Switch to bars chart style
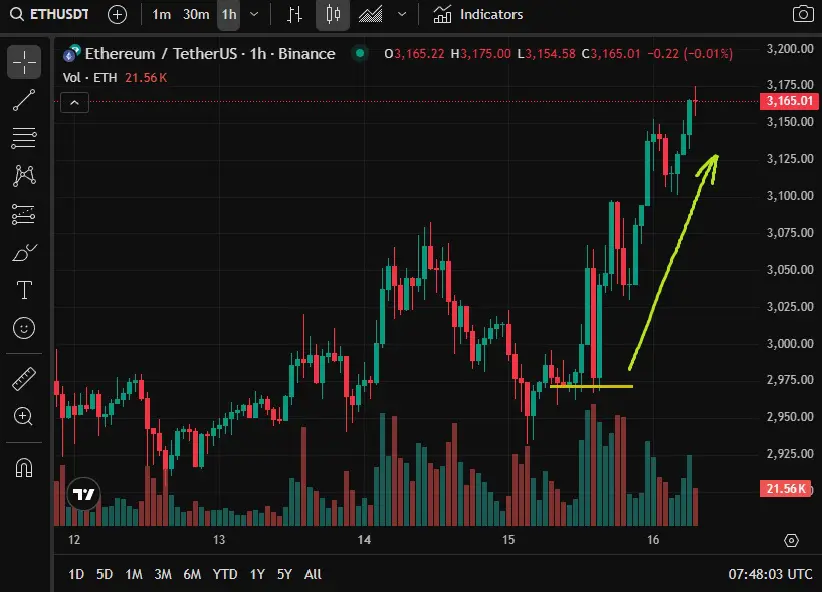Image resolution: width=822 pixels, height=592 pixels. click(x=294, y=15)
